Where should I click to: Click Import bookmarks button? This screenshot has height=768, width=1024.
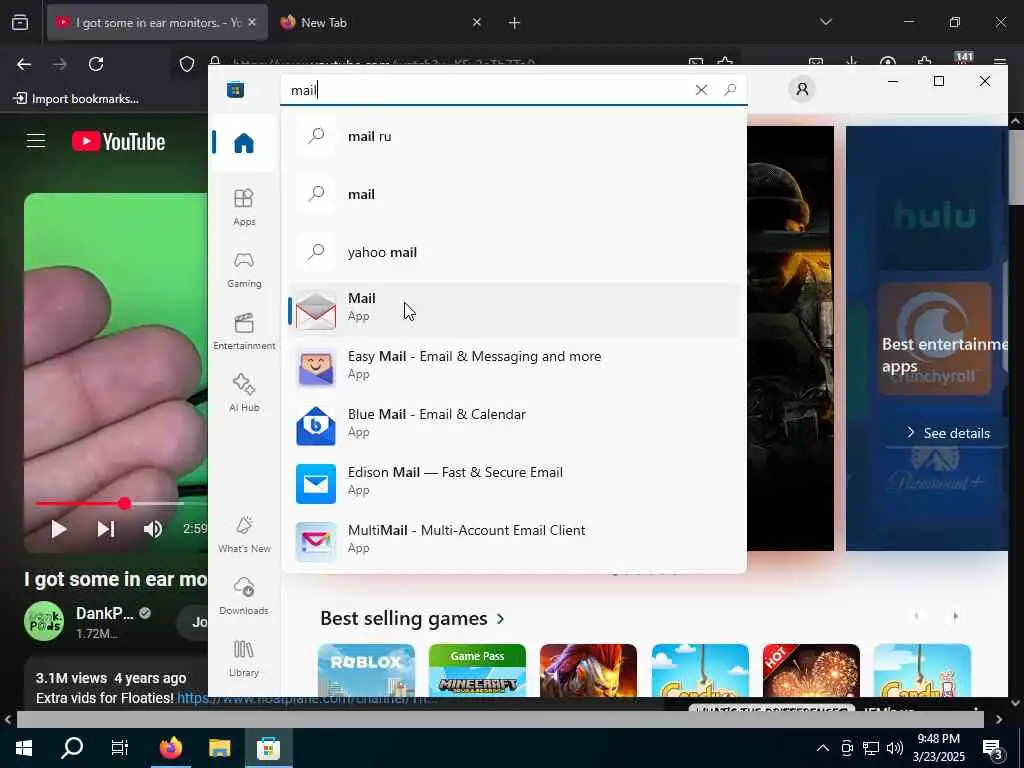76,99
